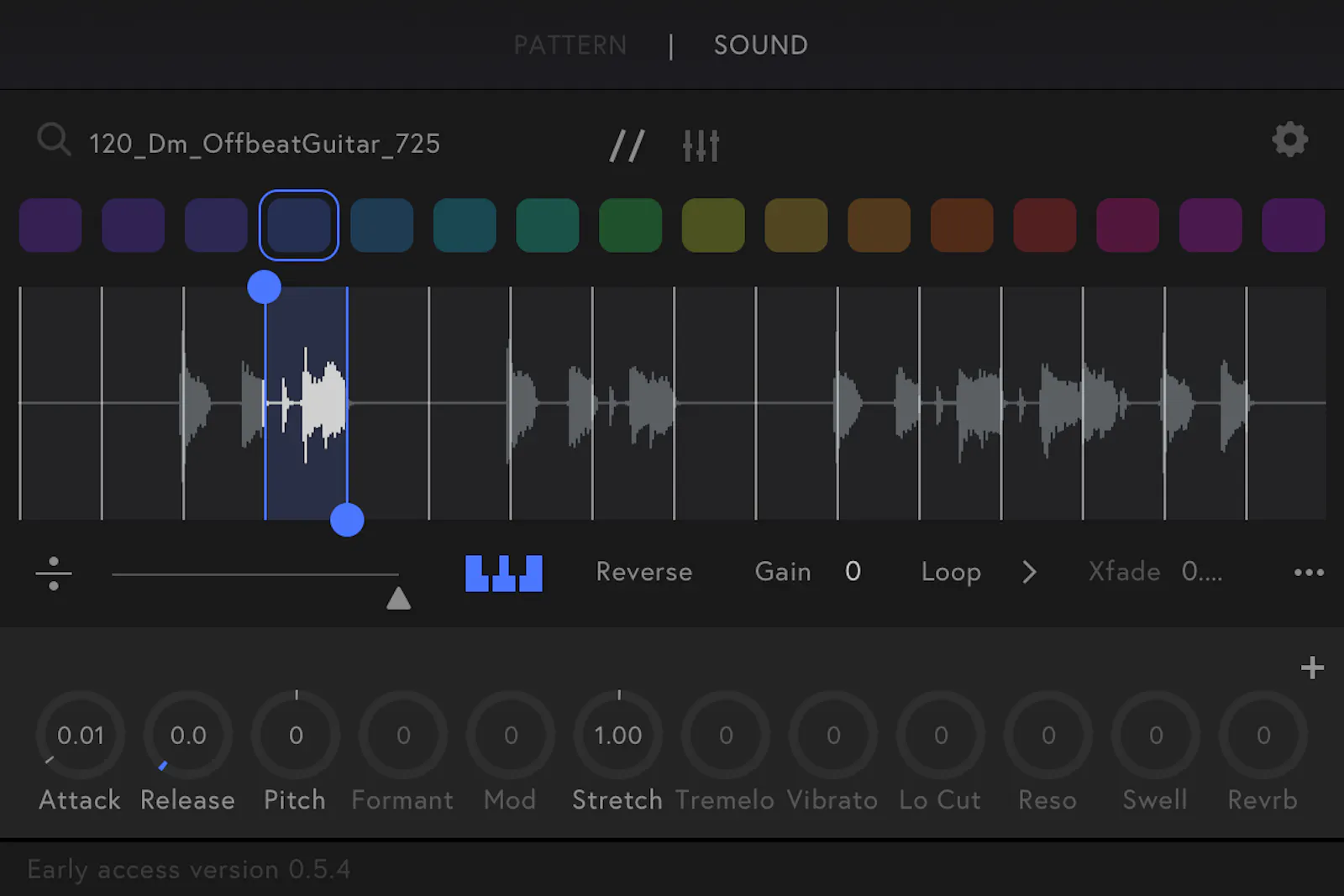
Task: Select the highlighted navy pad
Action: click(299, 225)
